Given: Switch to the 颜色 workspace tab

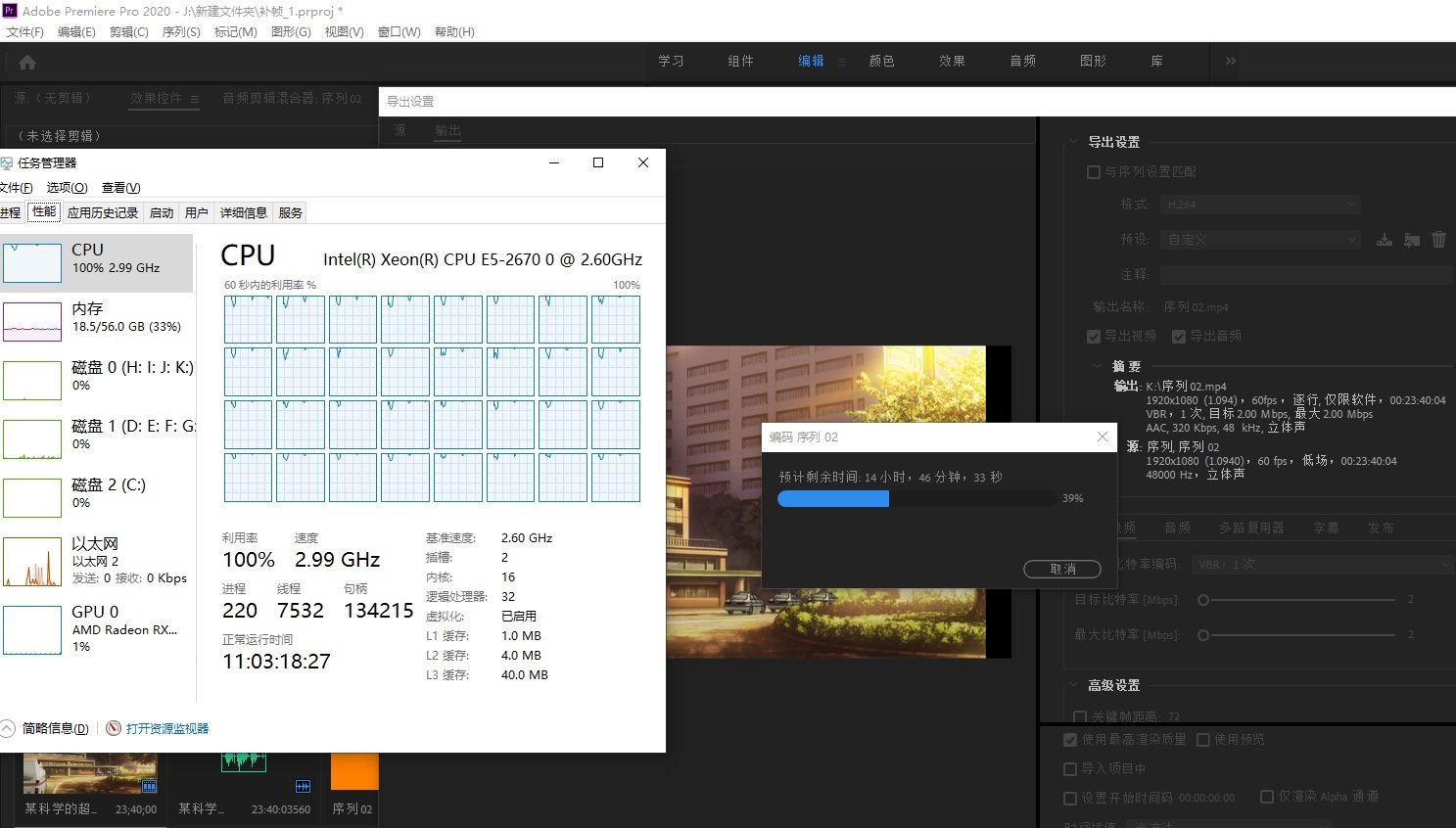Looking at the screenshot, I should (x=881, y=61).
